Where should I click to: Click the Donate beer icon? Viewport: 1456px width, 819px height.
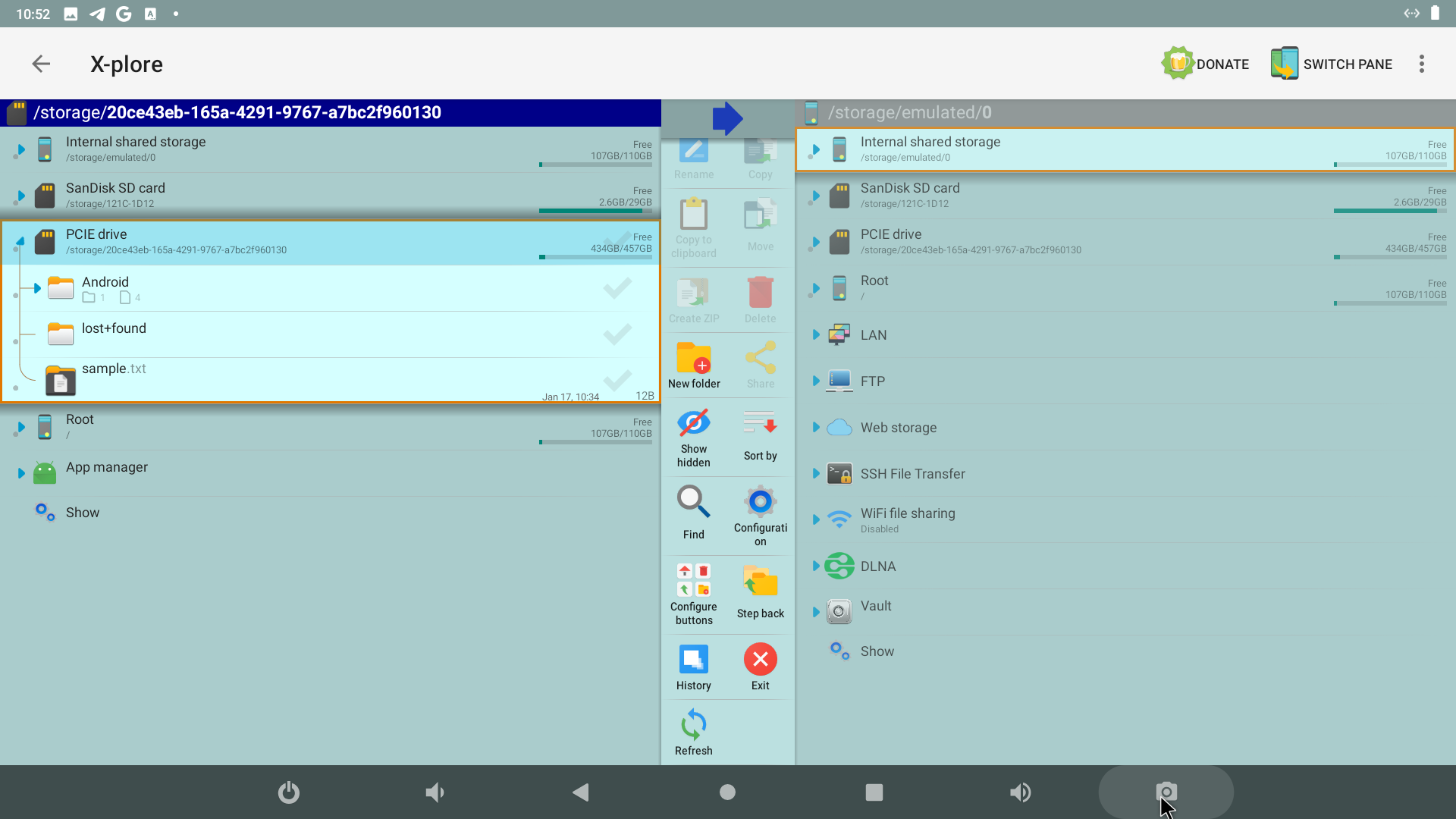click(x=1178, y=64)
